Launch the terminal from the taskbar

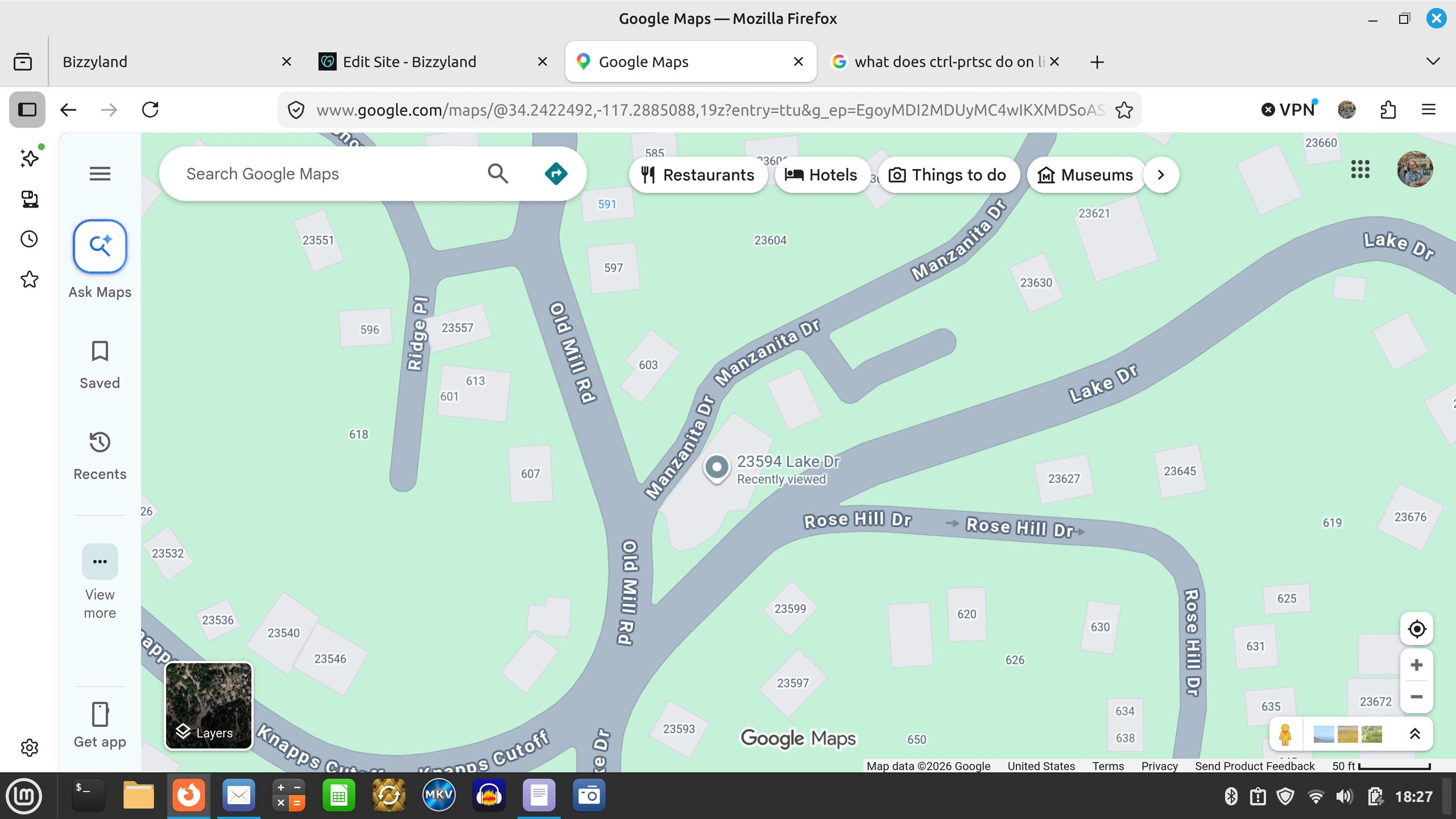[89, 796]
